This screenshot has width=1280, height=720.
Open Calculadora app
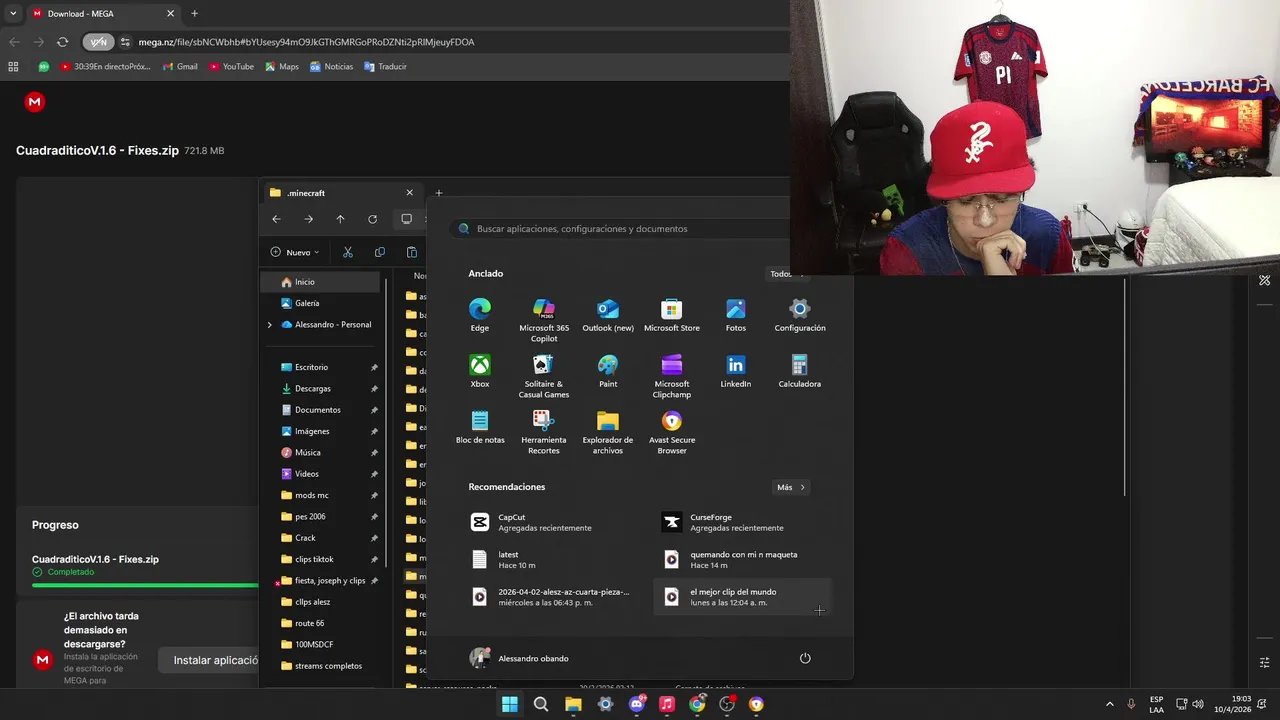[800, 371]
